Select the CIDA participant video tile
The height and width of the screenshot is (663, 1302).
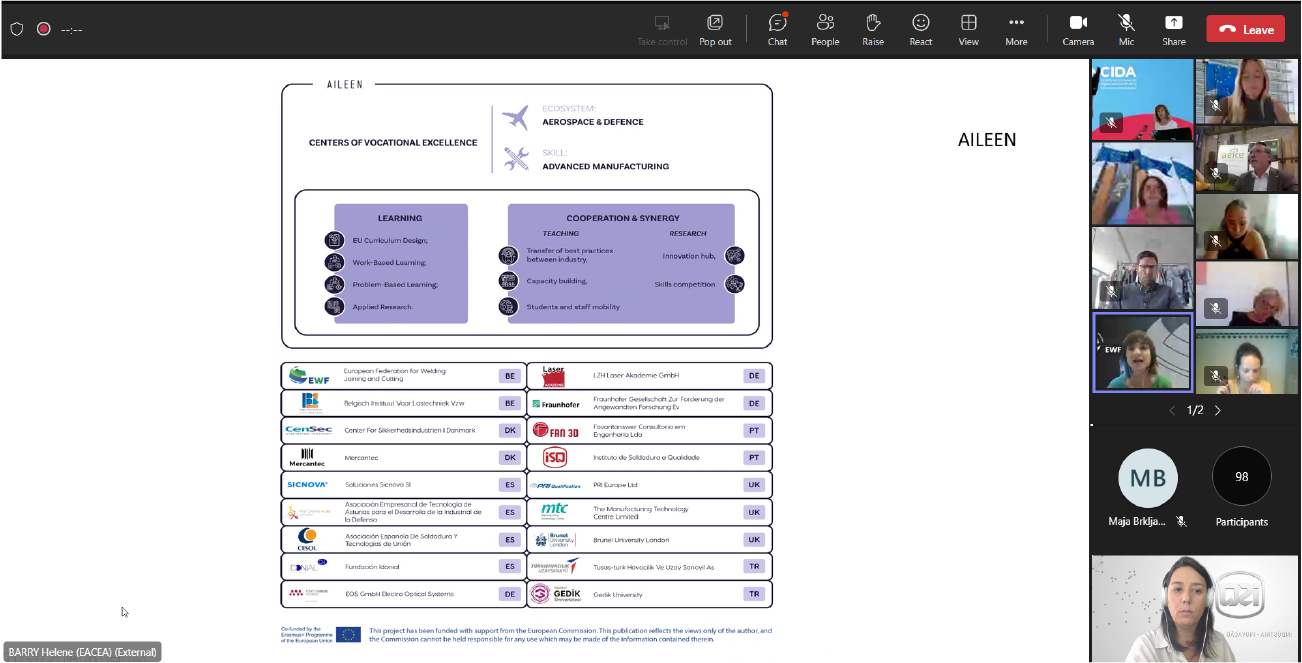[1143, 99]
